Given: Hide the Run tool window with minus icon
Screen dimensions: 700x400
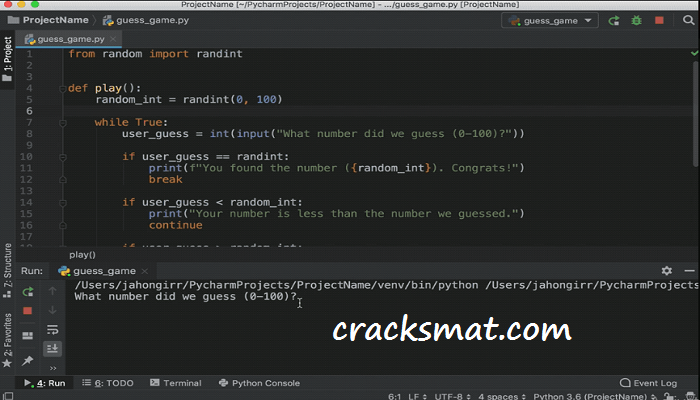Looking at the screenshot, I should (x=689, y=271).
